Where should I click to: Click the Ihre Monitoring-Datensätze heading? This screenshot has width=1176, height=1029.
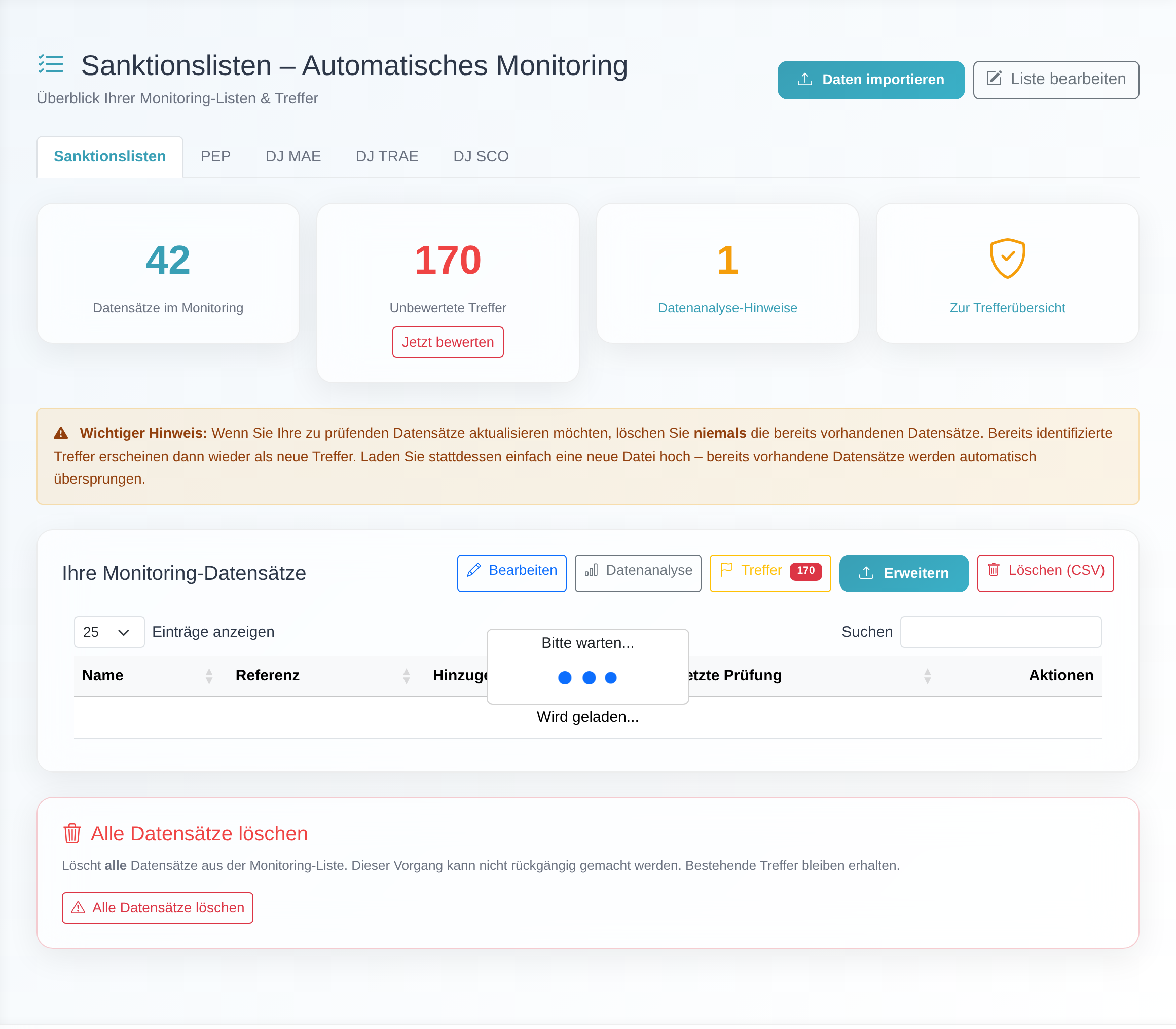[x=183, y=573]
